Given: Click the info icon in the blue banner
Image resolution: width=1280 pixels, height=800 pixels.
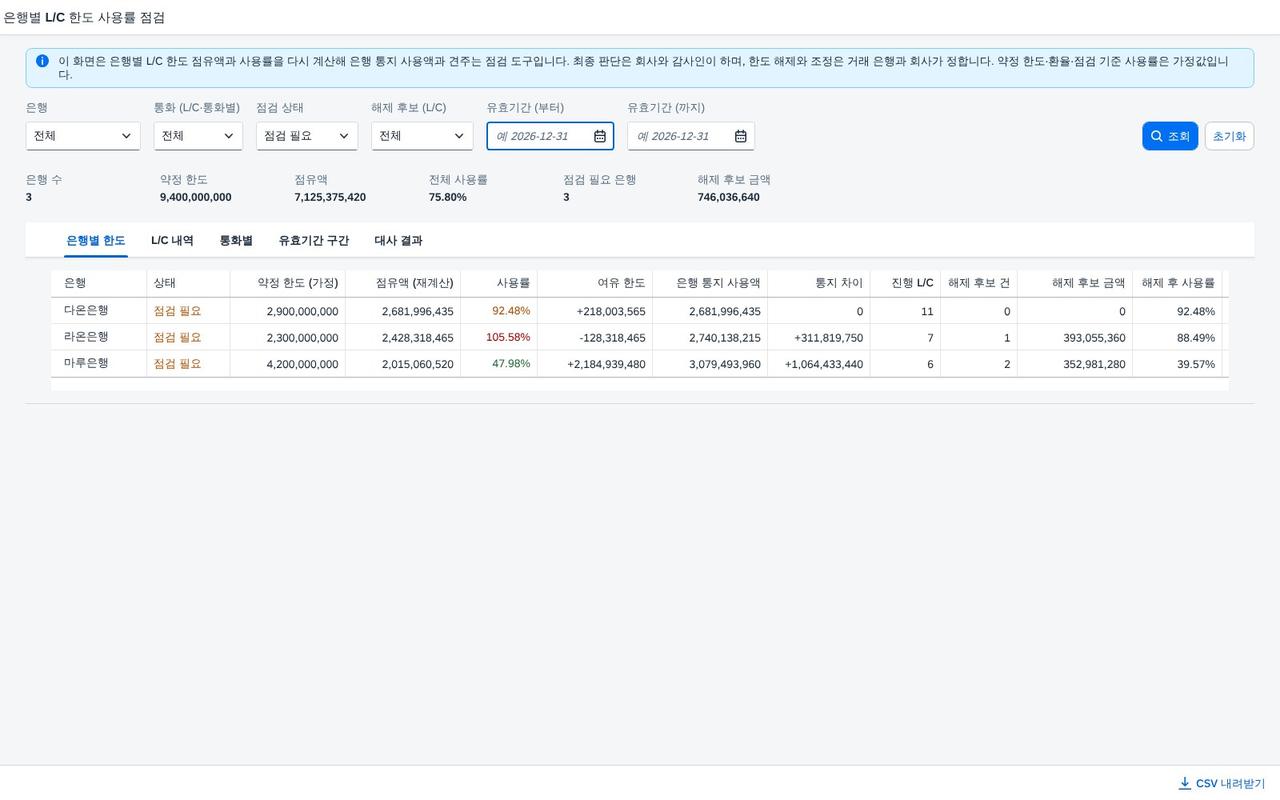Looking at the screenshot, I should [42, 61].
